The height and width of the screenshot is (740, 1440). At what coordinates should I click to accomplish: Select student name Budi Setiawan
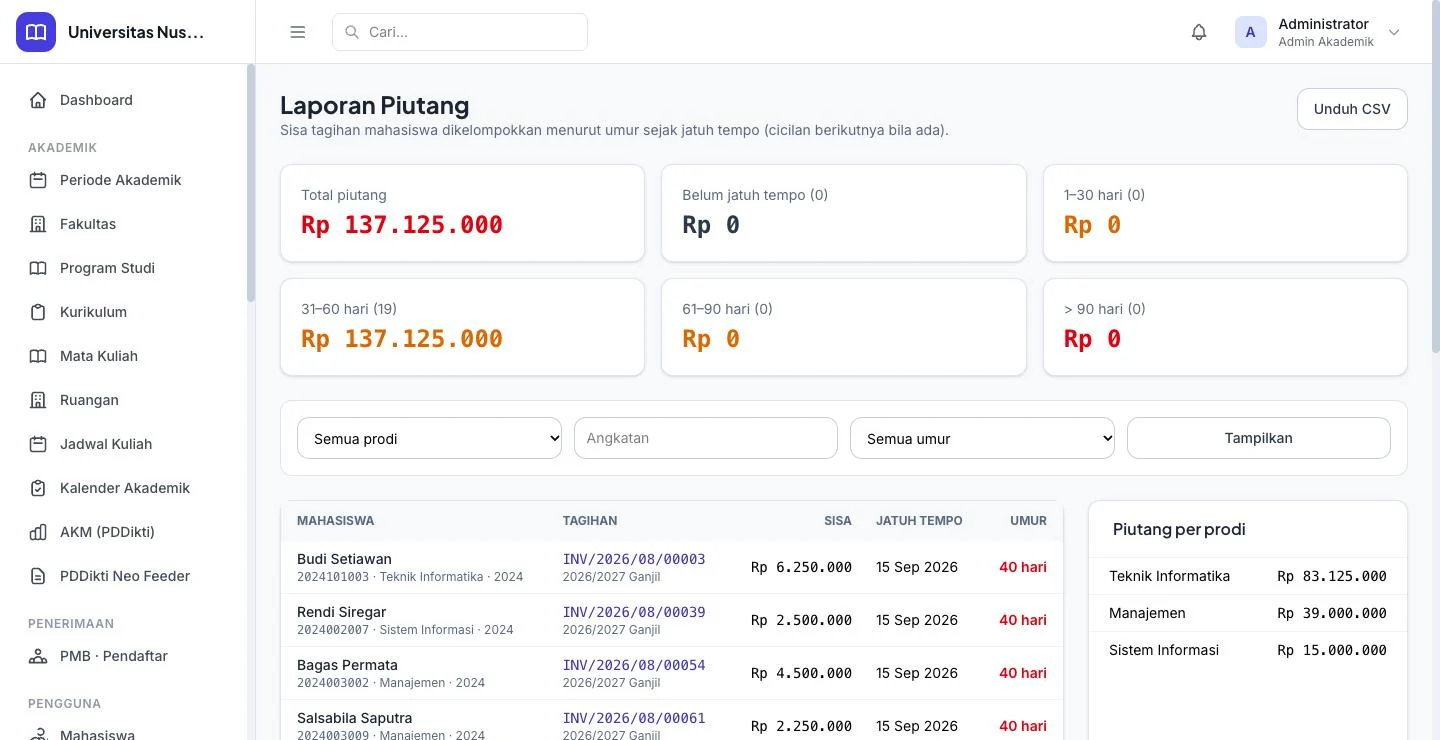(344, 559)
